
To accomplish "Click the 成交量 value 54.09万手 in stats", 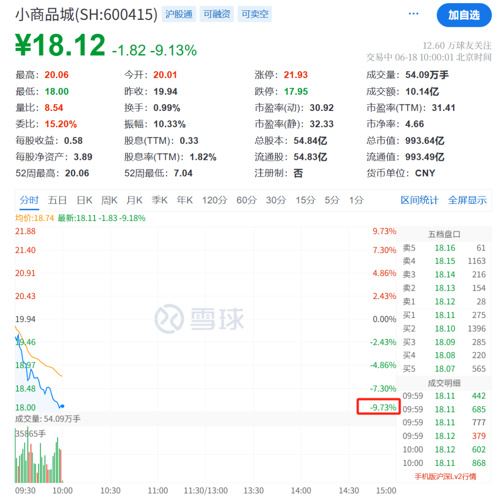I will point(427,75).
